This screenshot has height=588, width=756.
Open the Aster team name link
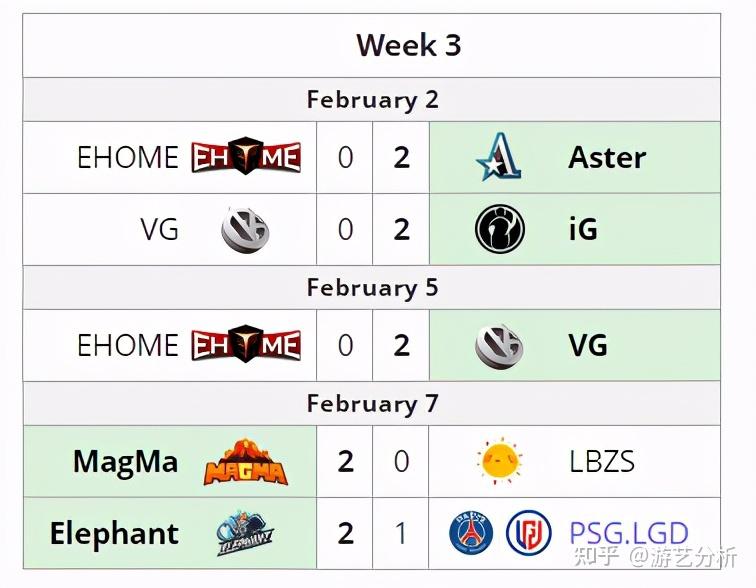(607, 157)
